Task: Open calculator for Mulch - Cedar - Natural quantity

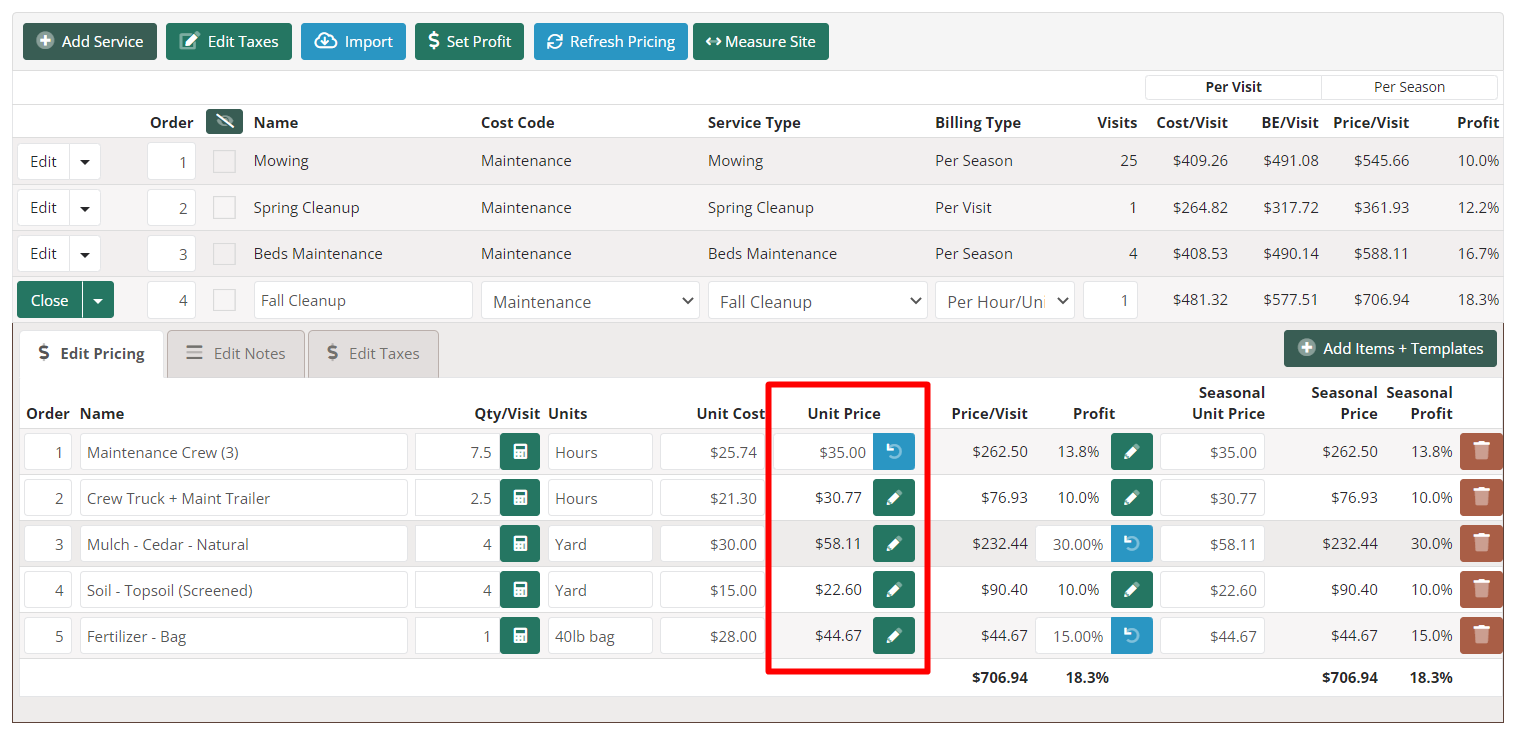Action: click(x=520, y=544)
